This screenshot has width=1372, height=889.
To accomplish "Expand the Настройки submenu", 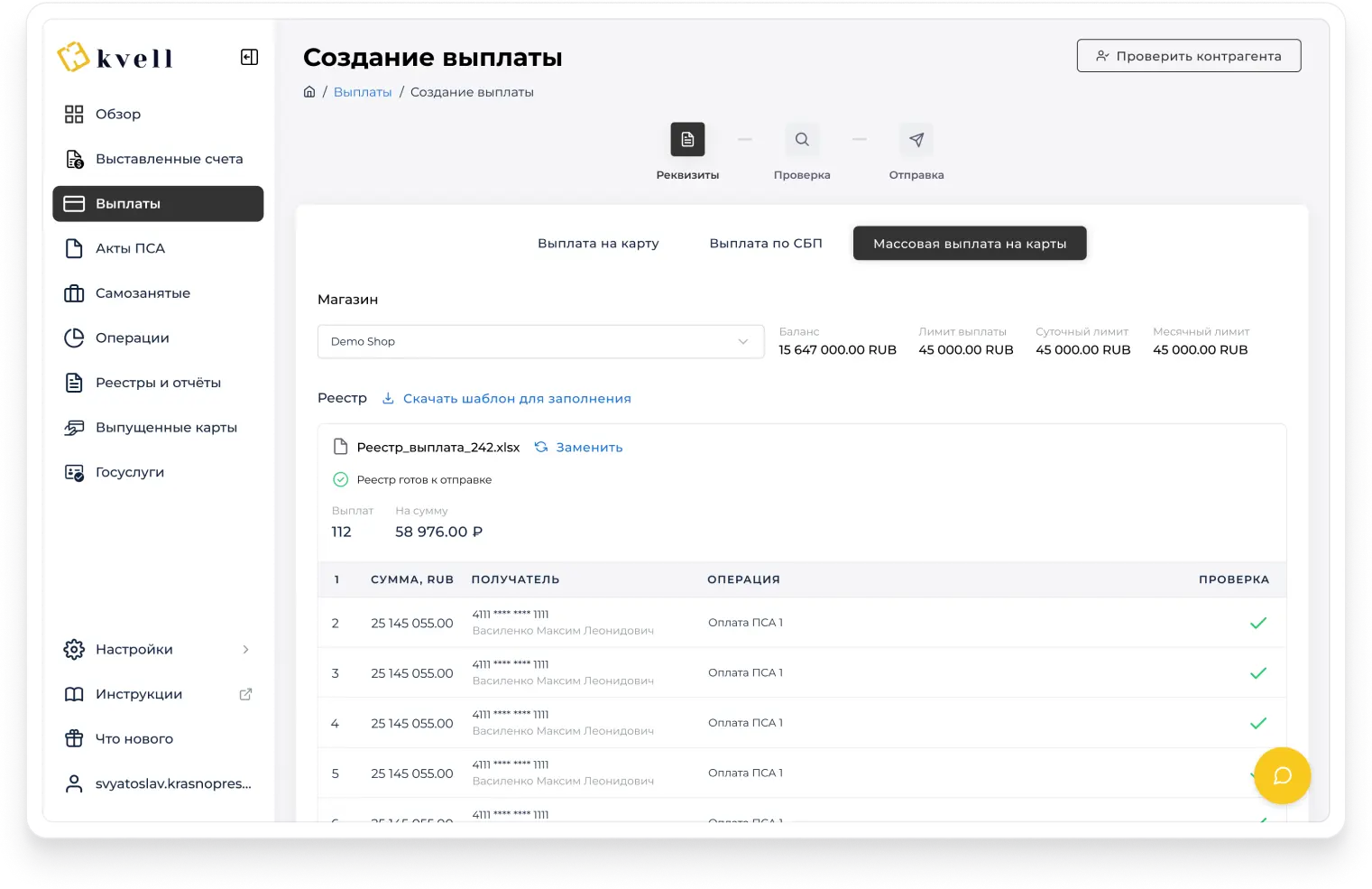I will pyautogui.click(x=245, y=650).
